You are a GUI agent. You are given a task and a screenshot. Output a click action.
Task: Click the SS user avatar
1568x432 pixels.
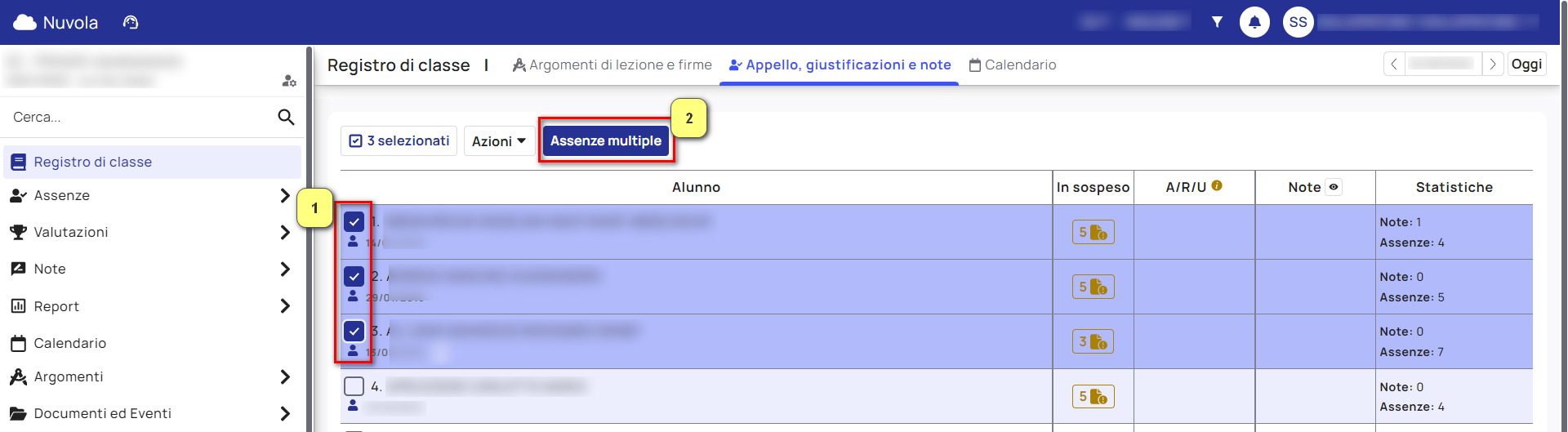(1298, 22)
